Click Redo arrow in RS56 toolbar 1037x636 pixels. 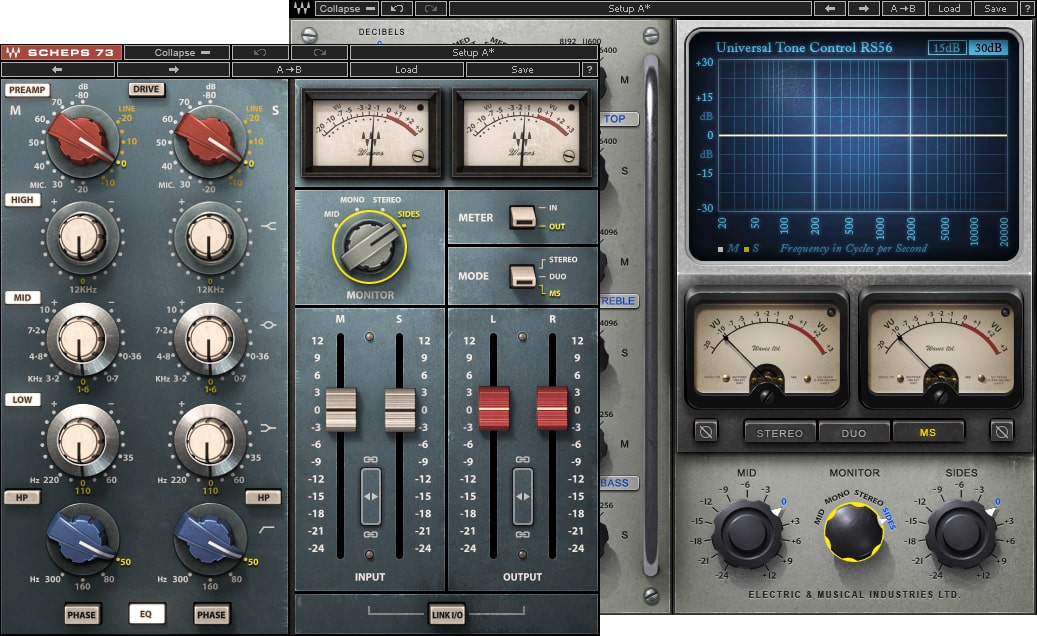tap(431, 9)
